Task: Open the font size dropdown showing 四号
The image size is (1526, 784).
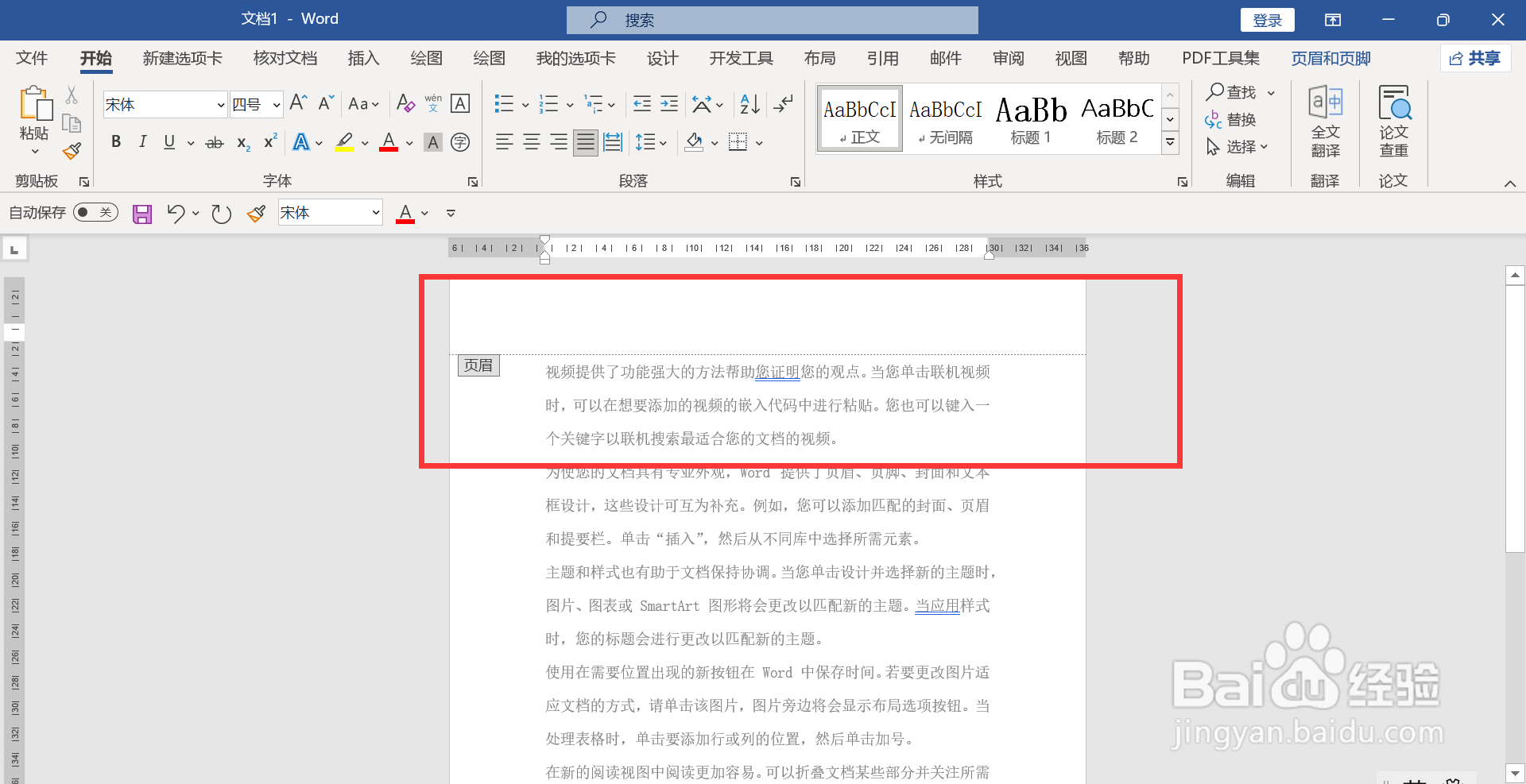Action: (277, 105)
